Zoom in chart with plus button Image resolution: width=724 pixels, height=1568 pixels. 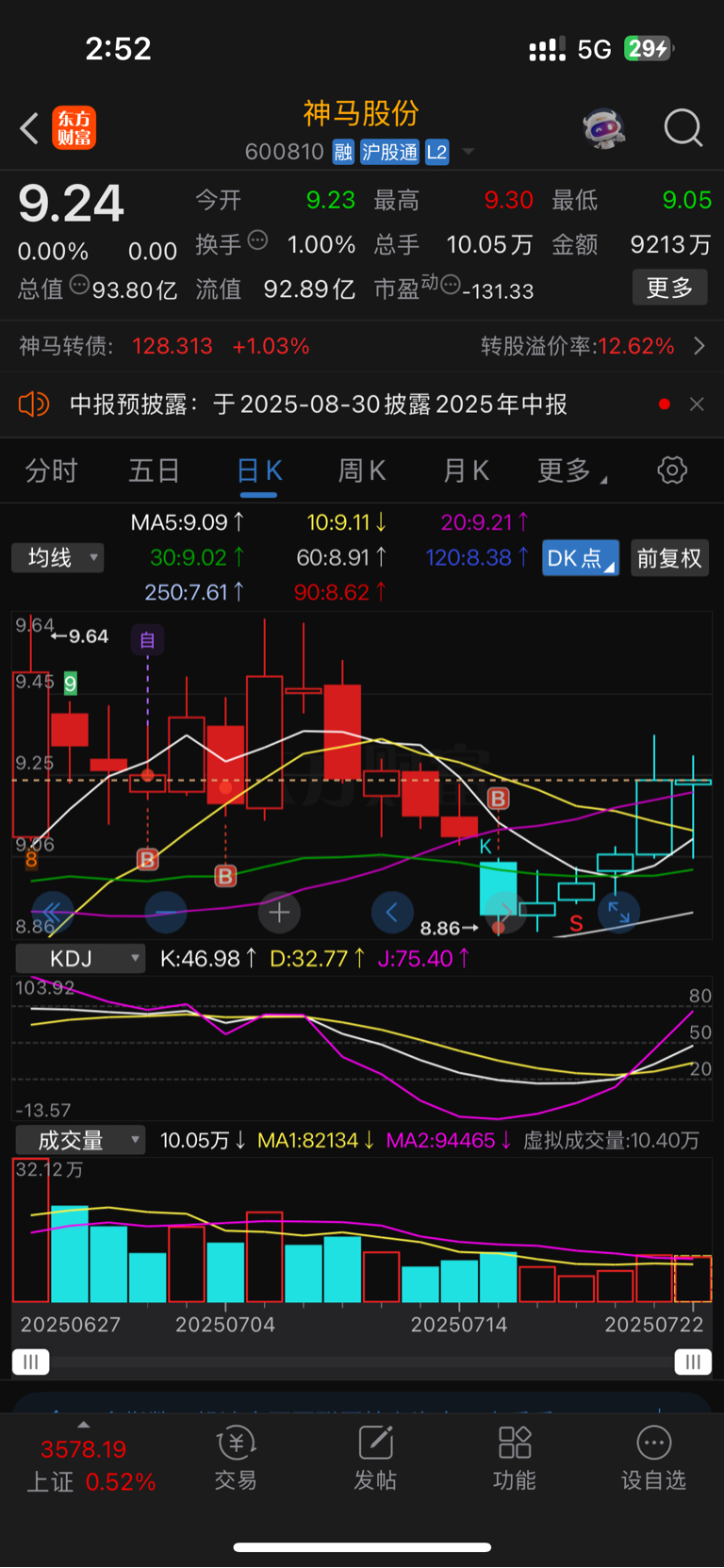[x=279, y=912]
